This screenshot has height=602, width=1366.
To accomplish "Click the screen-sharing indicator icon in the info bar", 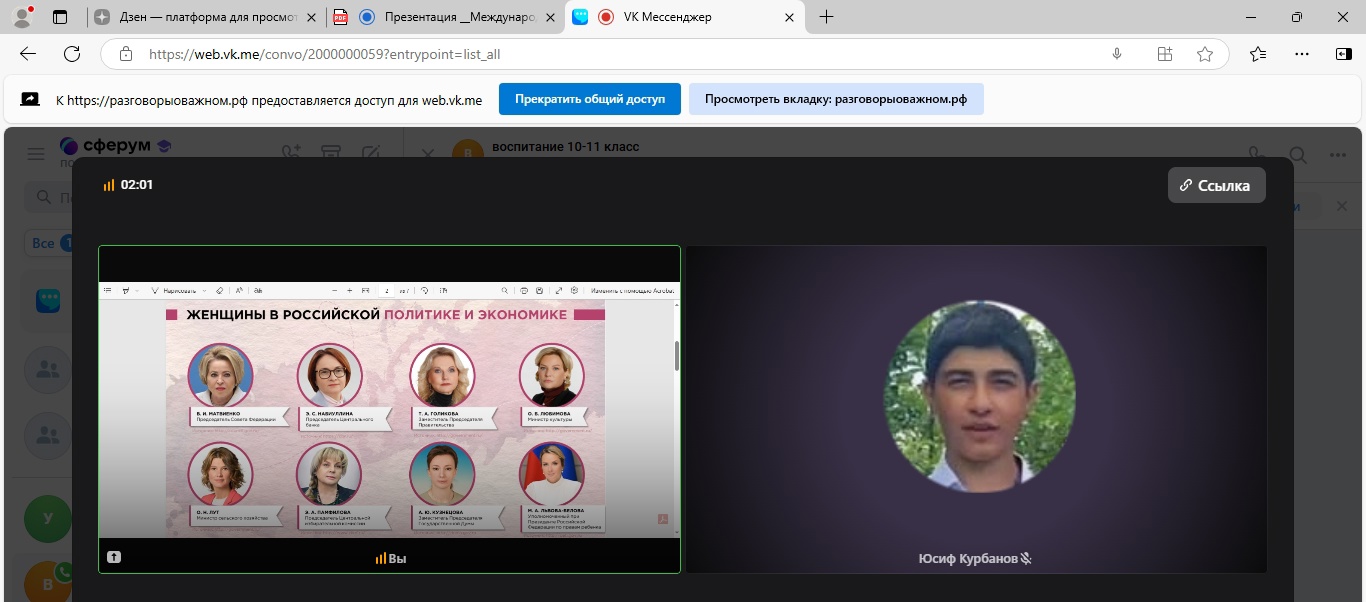I will [30, 99].
